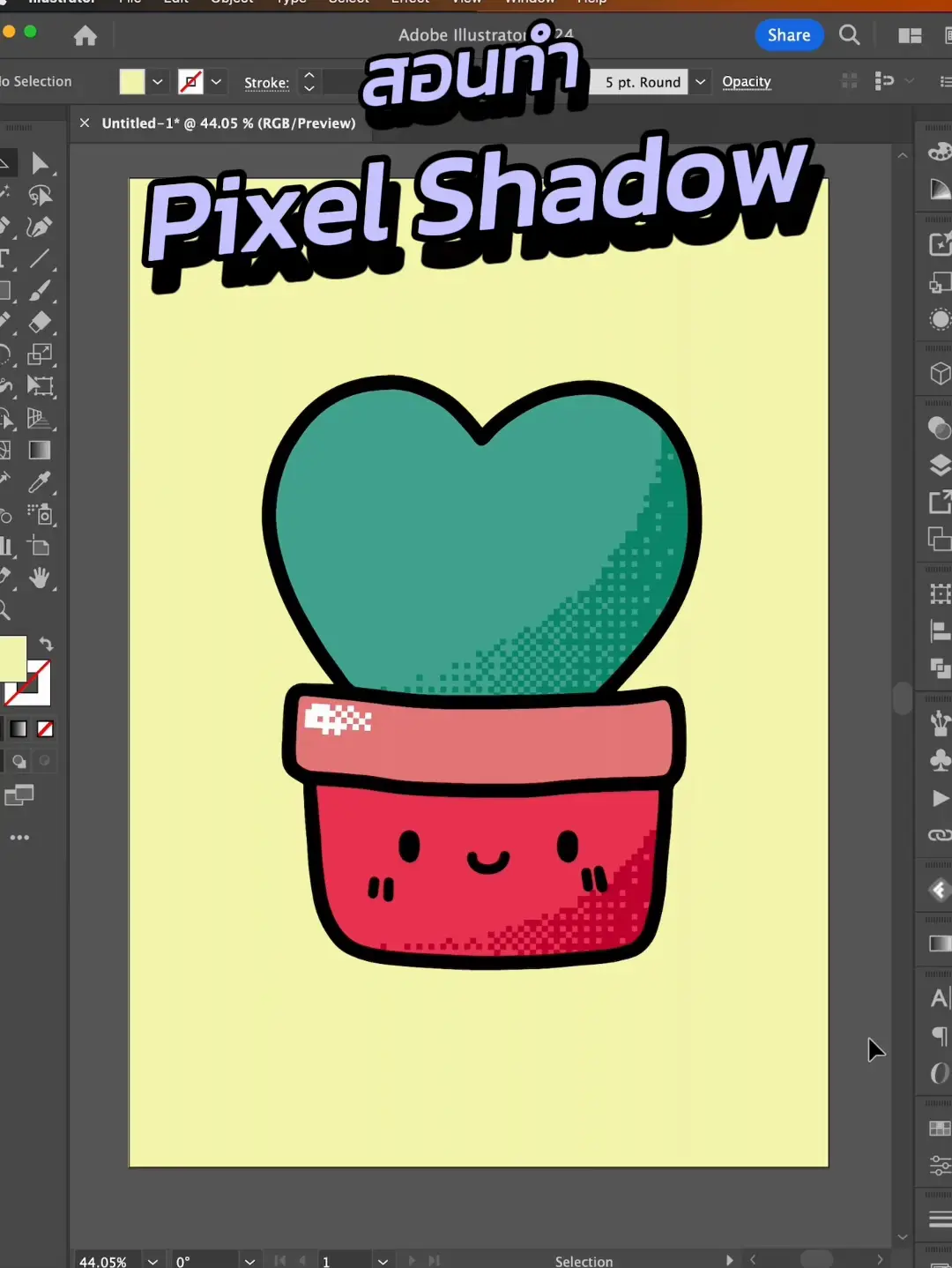Image resolution: width=952 pixels, height=1268 pixels.
Task: Select the Eyedropper tool
Action: point(40,483)
